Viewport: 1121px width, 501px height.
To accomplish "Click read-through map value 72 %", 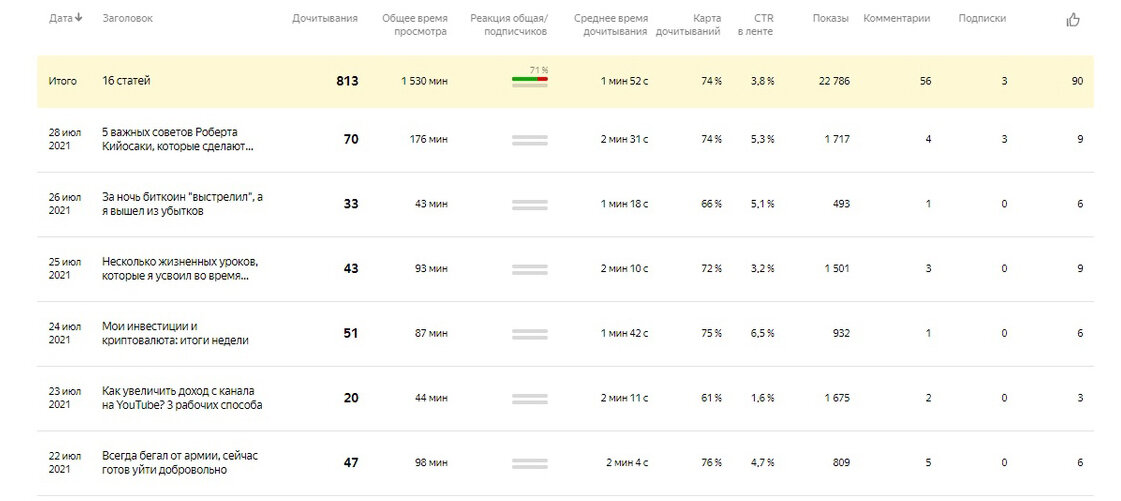I will click(x=711, y=269).
